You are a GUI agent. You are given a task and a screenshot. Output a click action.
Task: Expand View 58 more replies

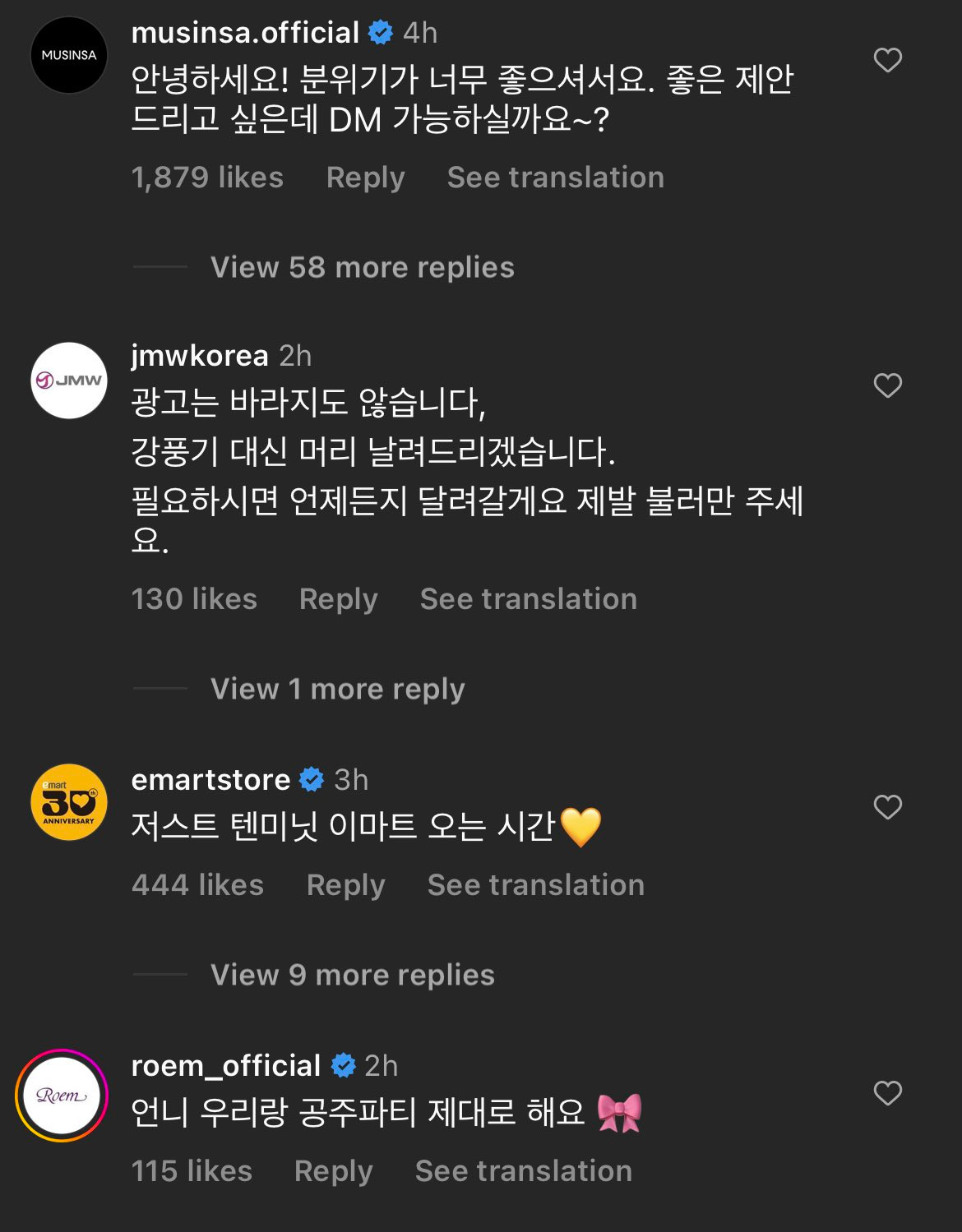[x=362, y=267]
